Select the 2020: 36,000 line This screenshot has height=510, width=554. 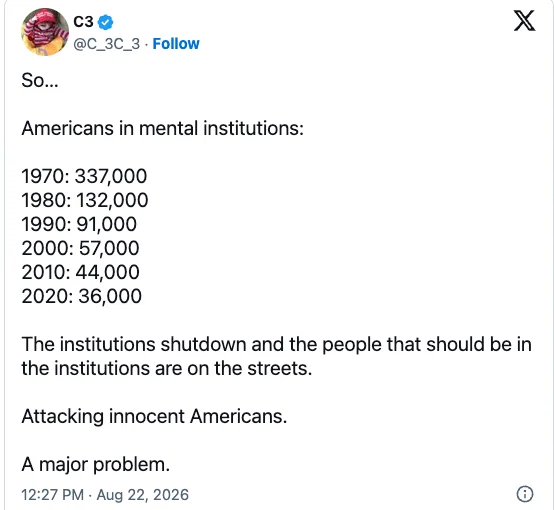(x=82, y=296)
